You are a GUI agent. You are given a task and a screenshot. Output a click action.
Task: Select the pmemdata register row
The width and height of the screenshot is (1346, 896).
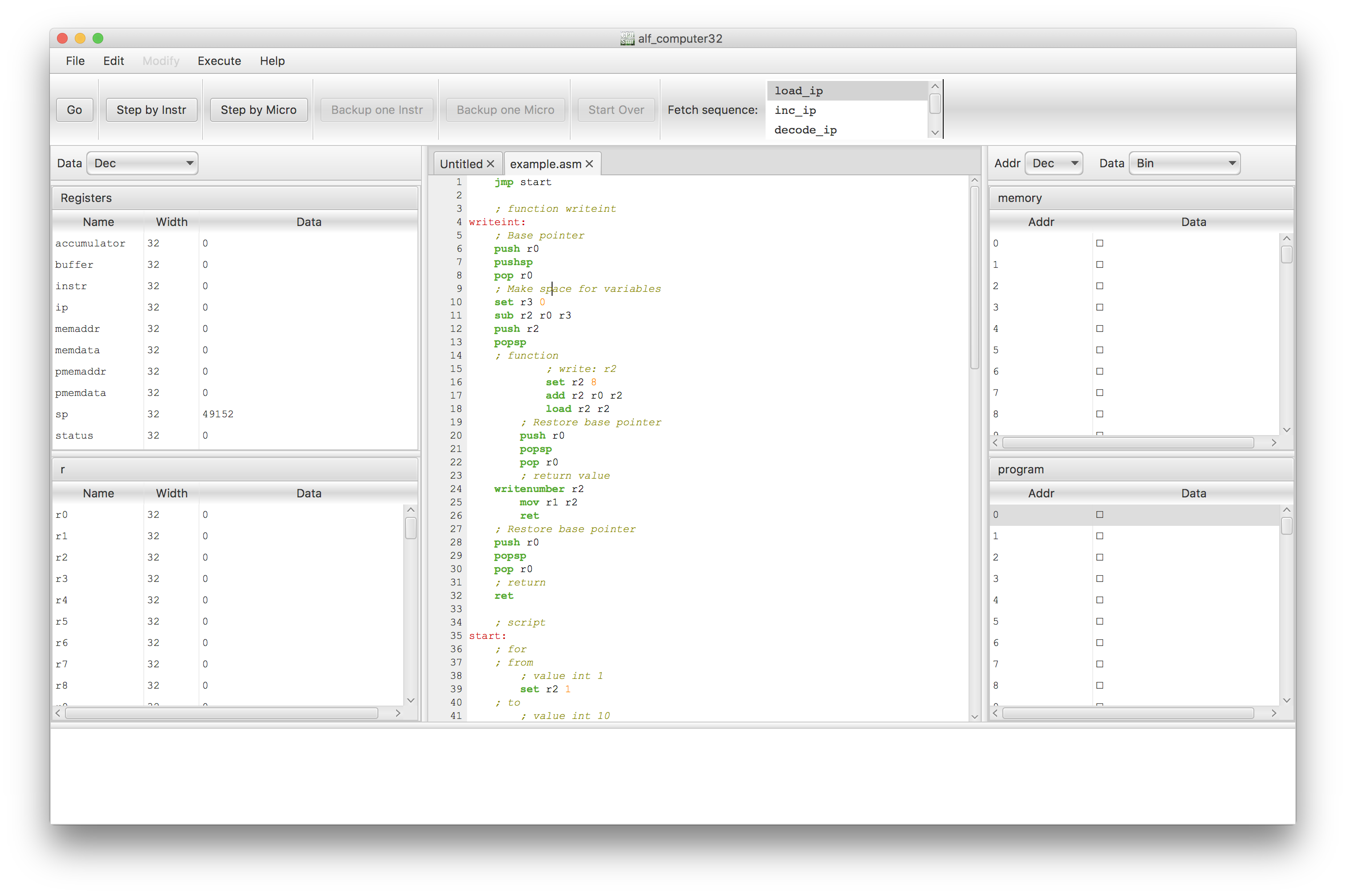[235, 393]
